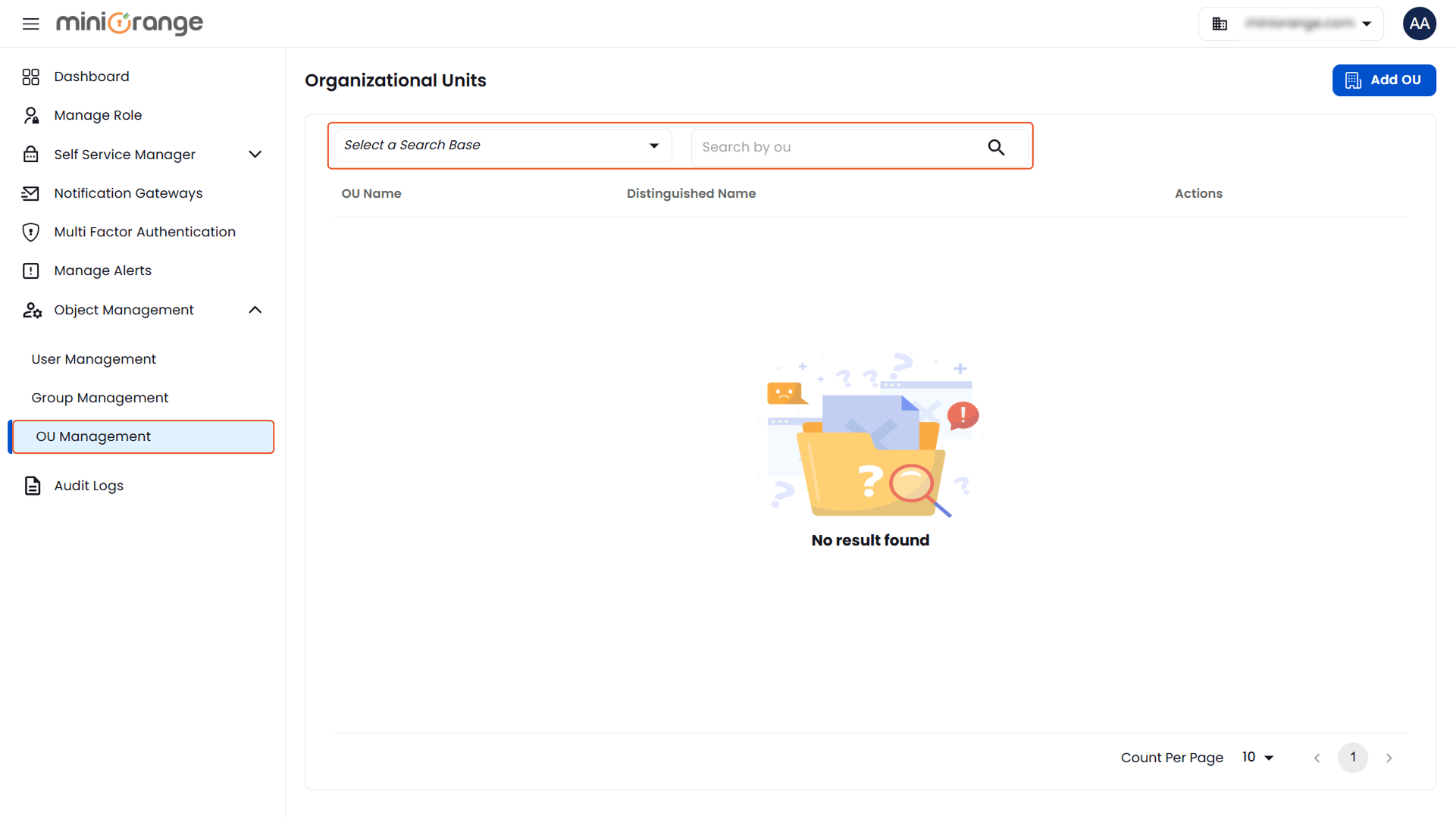Select OU Management in sidebar
Image resolution: width=1456 pixels, height=819 pixels.
[x=143, y=437]
